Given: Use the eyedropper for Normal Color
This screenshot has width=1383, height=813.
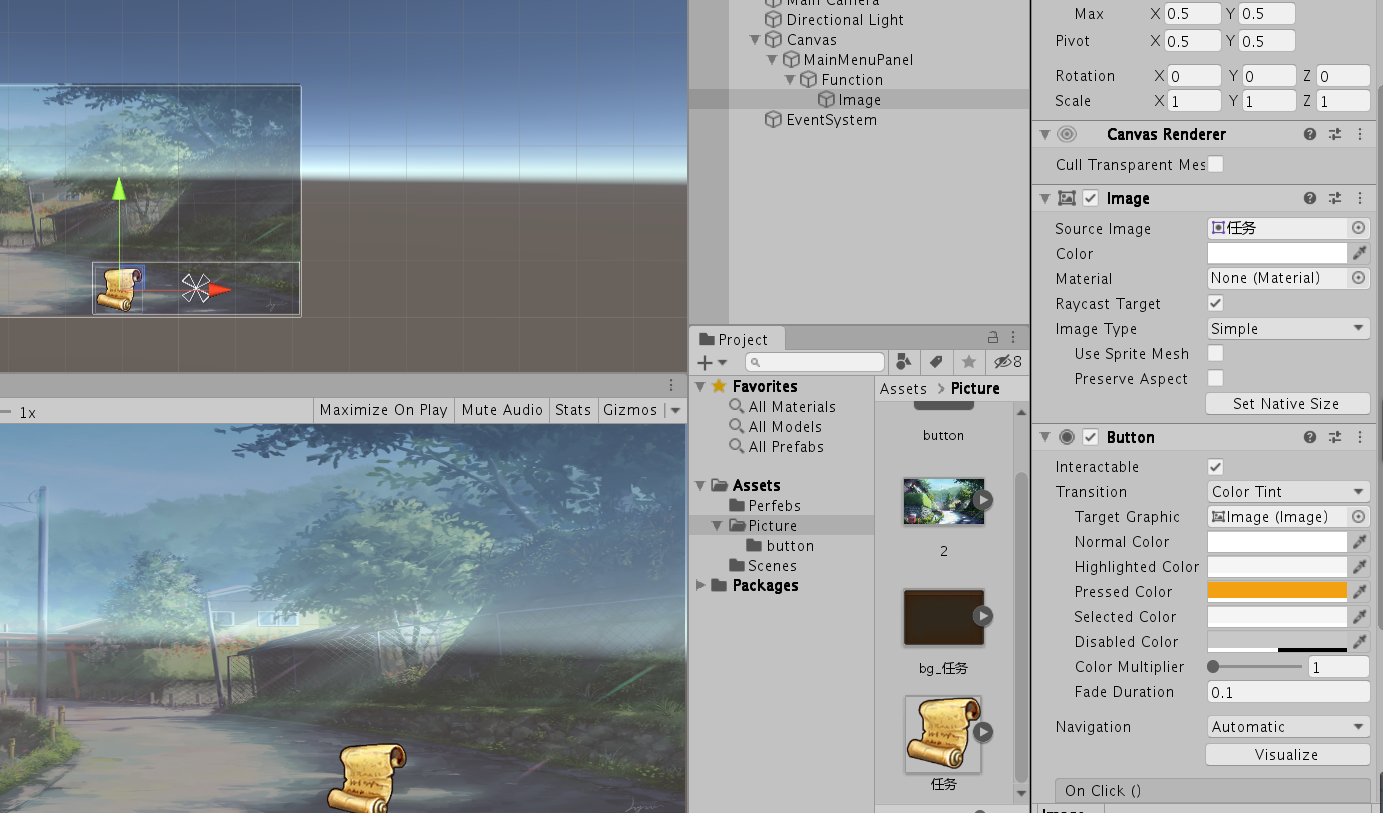Looking at the screenshot, I should point(1360,542).
